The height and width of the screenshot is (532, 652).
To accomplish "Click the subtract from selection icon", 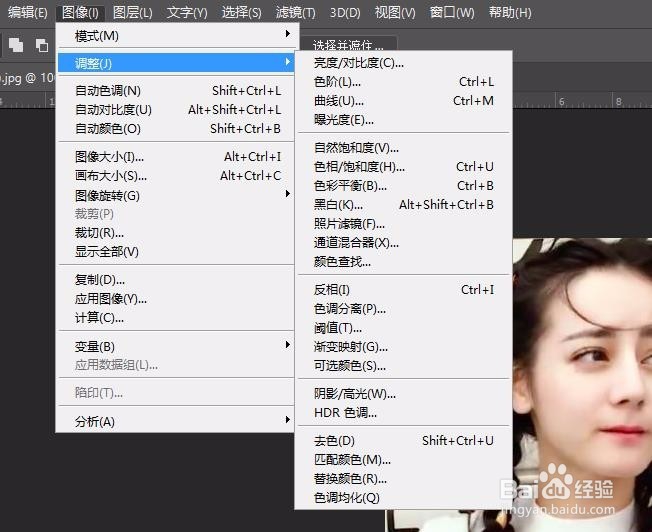I will 42,45.
